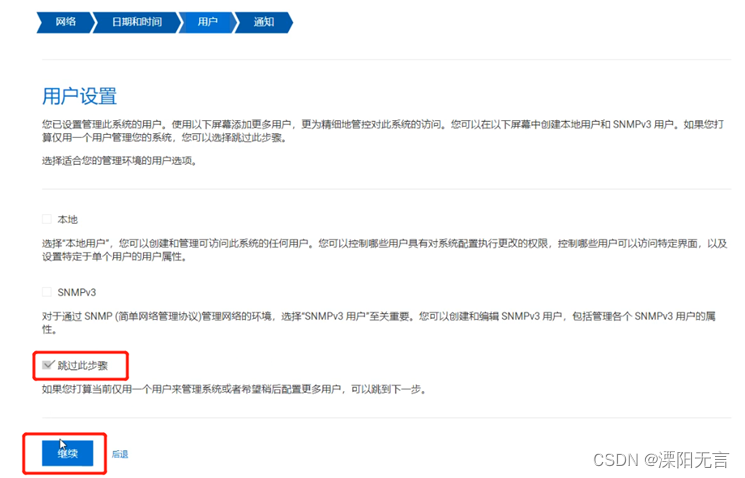Click the 用户设置 heading

click(x=79, y=96)
